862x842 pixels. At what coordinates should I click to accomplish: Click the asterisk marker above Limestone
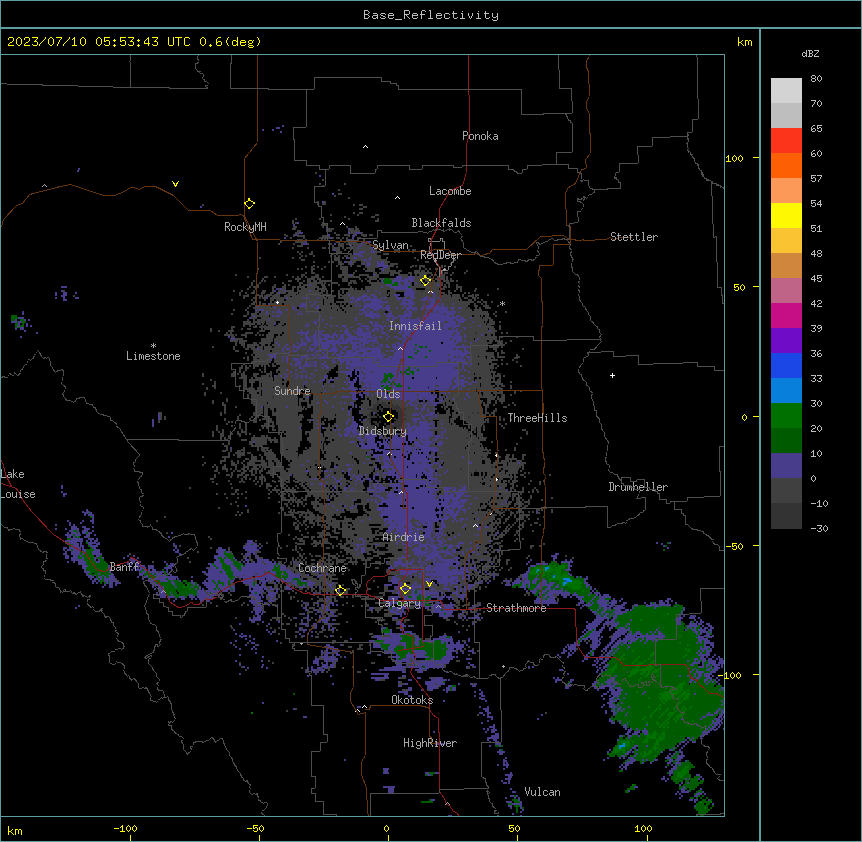click(x=153, y=346)
